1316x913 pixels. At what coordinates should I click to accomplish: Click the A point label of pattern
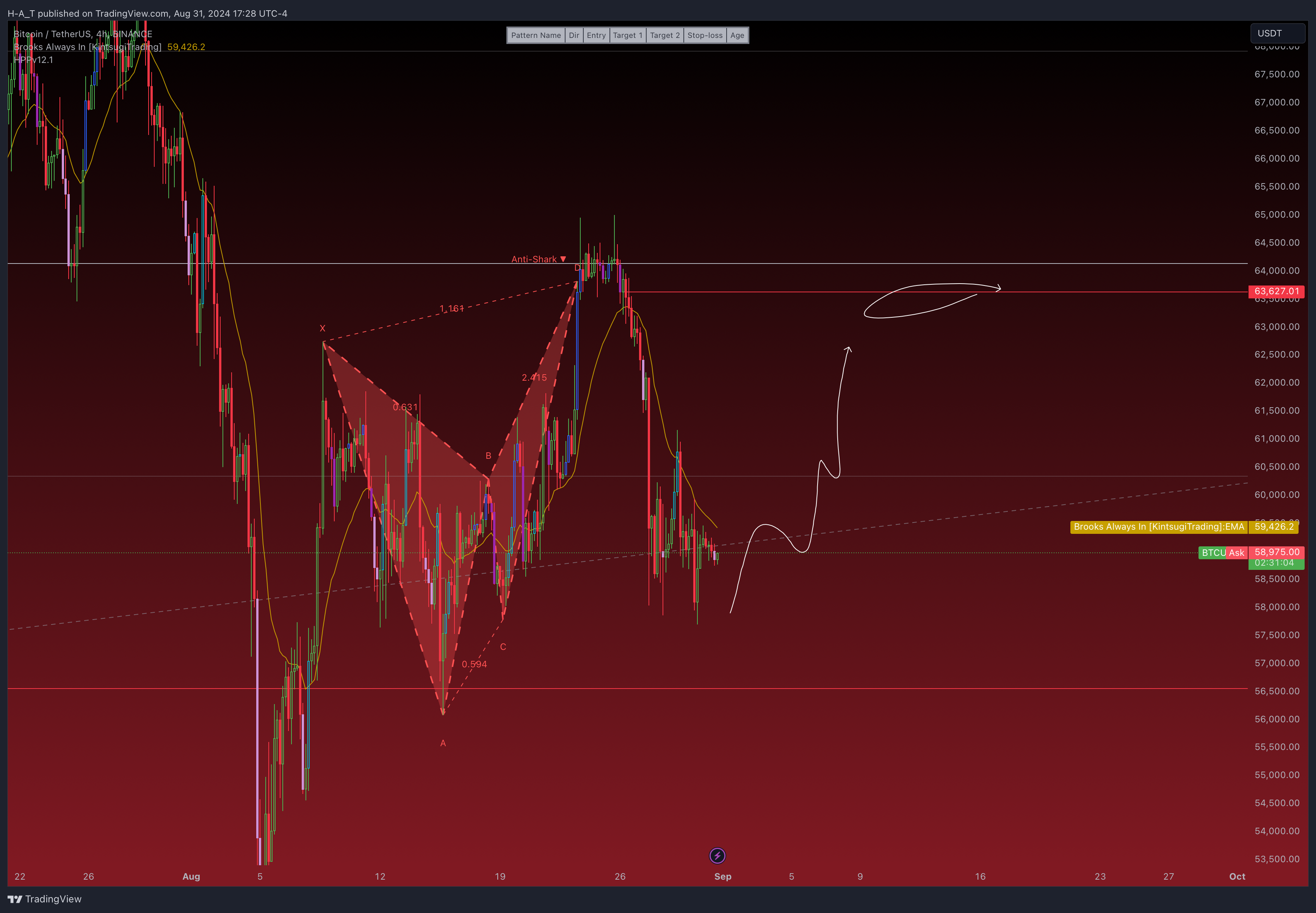[x=443, y=743]
